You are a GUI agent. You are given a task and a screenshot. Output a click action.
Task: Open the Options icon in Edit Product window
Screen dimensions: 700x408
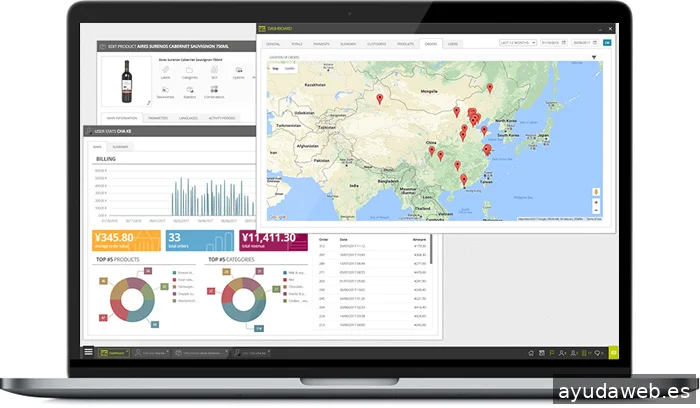[x=238, y=72]
